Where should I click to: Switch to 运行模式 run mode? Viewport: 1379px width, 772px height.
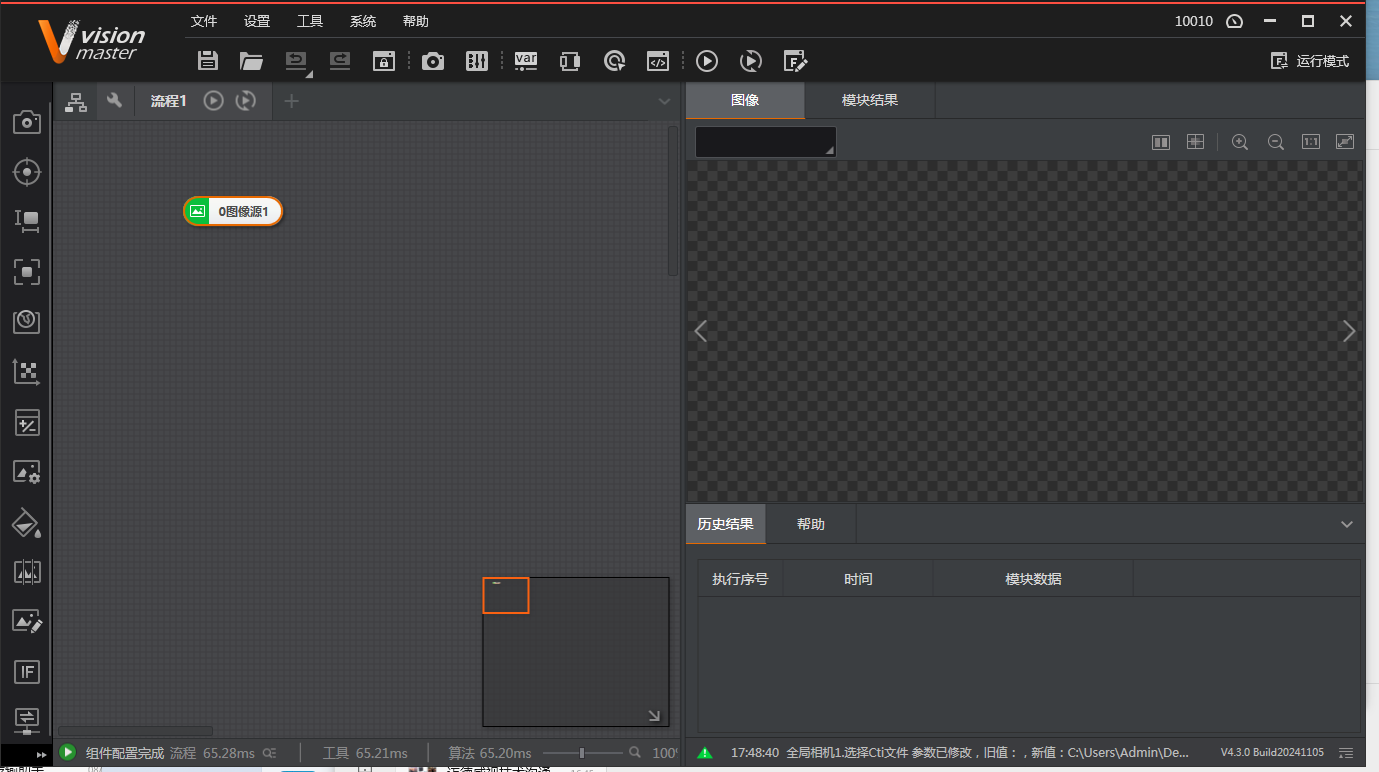click(1310, 61)
